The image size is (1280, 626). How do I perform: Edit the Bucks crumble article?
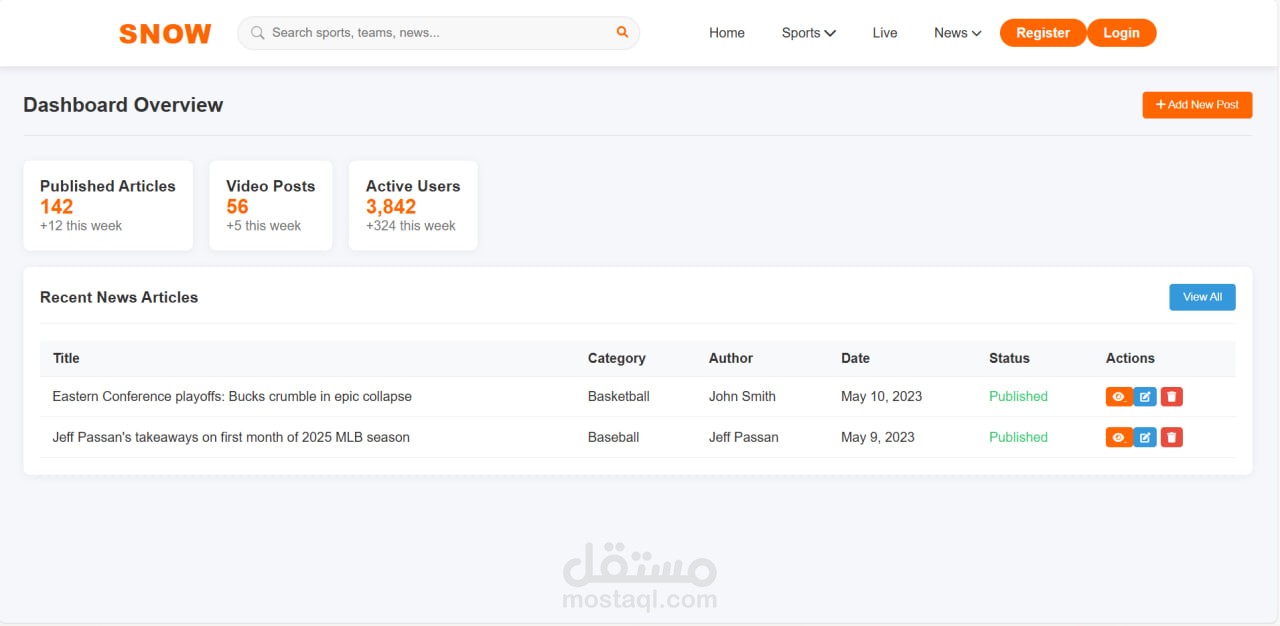pos(1145,397)
